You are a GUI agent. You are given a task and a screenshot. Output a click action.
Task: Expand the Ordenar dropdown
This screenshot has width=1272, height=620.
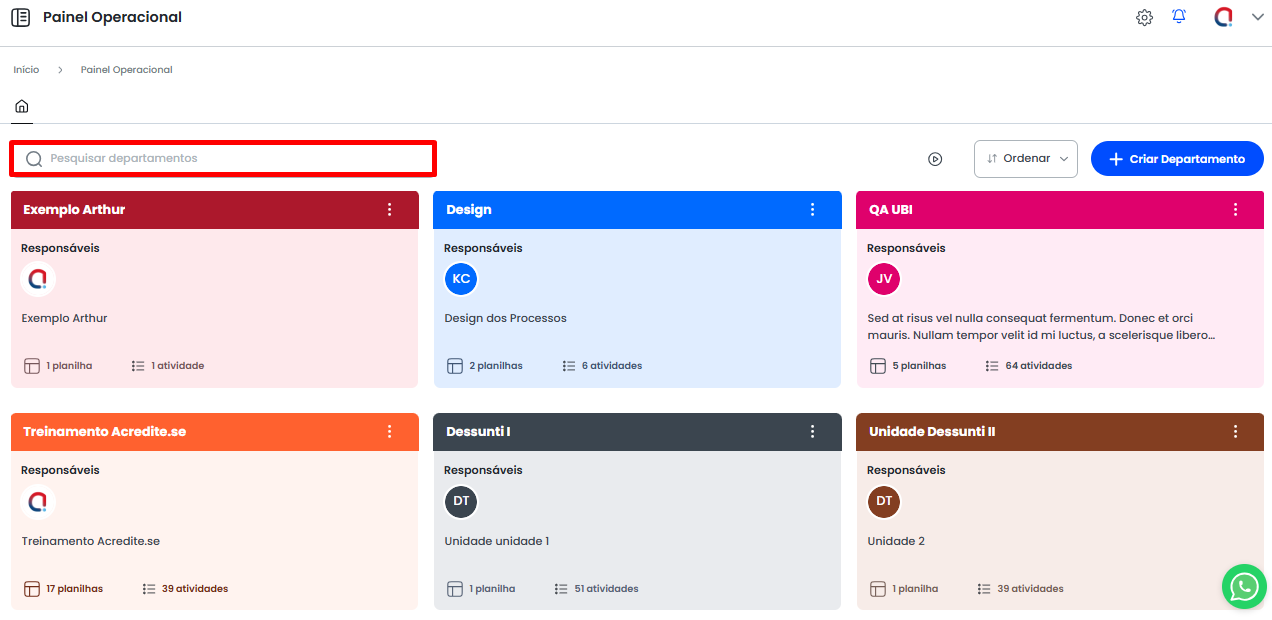pos(1025,159)
